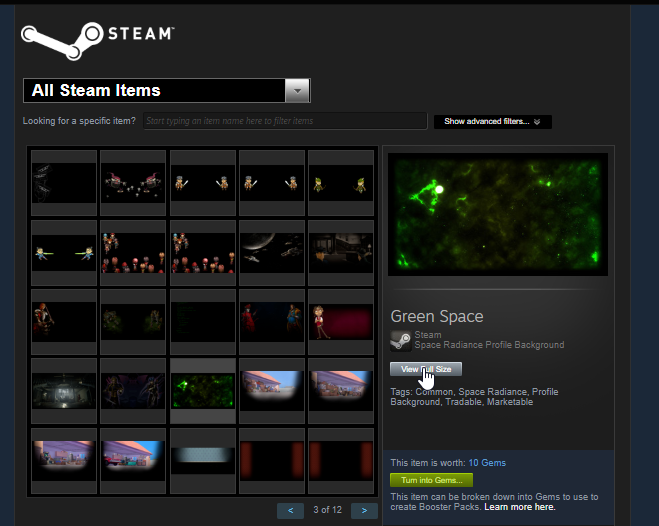Go to next inventory page
The image size is (659, 526).
click(x=364, y=510)
